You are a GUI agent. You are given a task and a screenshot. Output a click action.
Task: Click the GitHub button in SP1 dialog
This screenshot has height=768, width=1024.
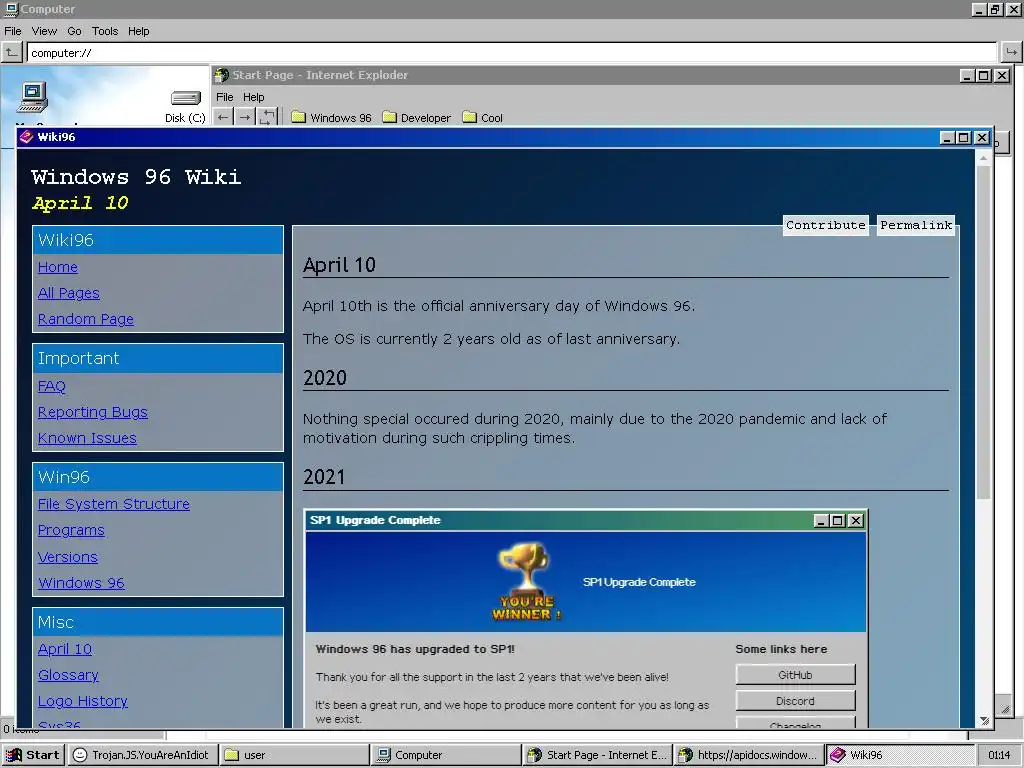point(795,675)
